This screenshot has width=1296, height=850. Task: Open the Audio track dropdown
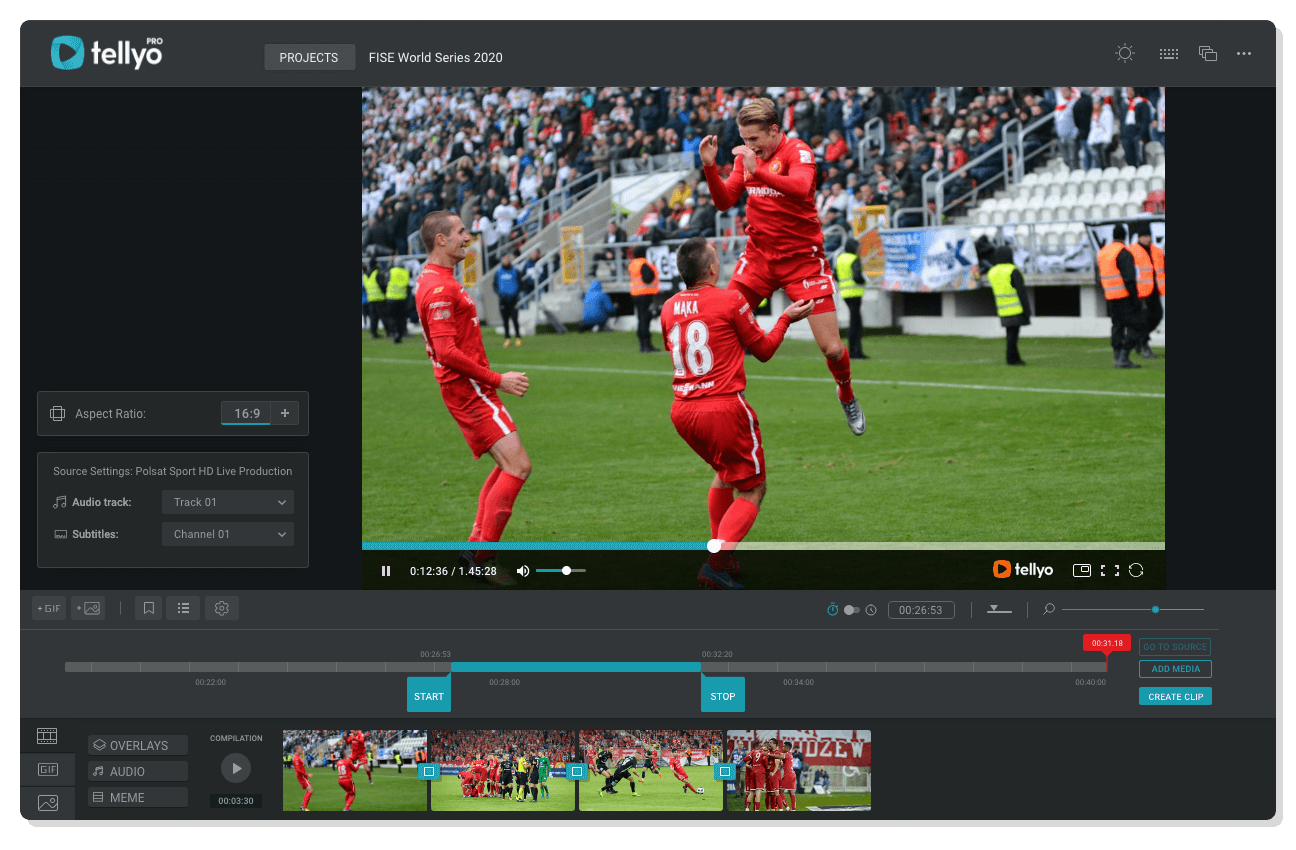tap(228, 502)
